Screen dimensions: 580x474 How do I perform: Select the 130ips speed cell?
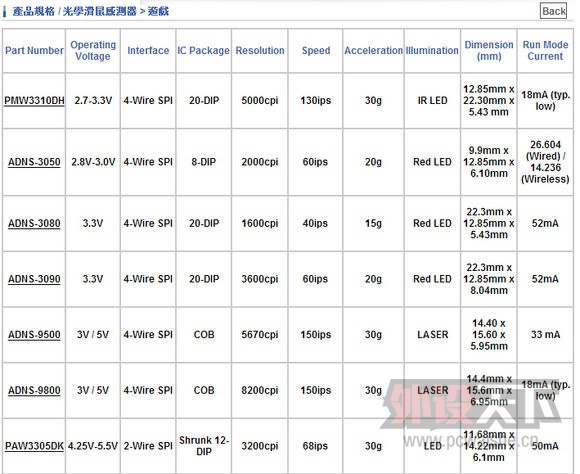pos(316,101)
